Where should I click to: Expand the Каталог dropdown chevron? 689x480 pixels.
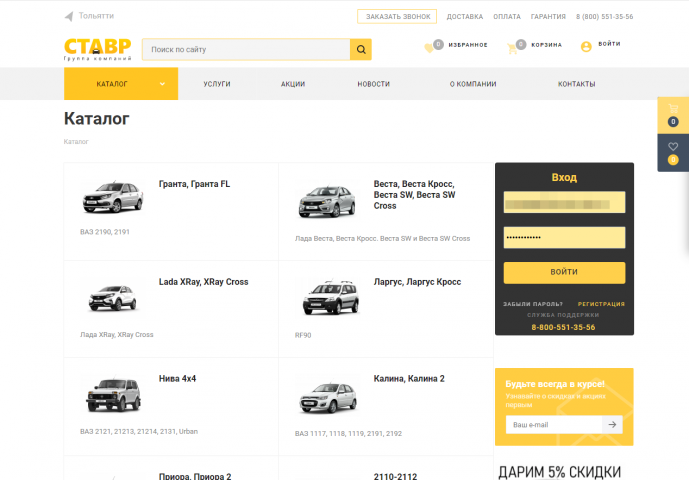coord(162,84)
